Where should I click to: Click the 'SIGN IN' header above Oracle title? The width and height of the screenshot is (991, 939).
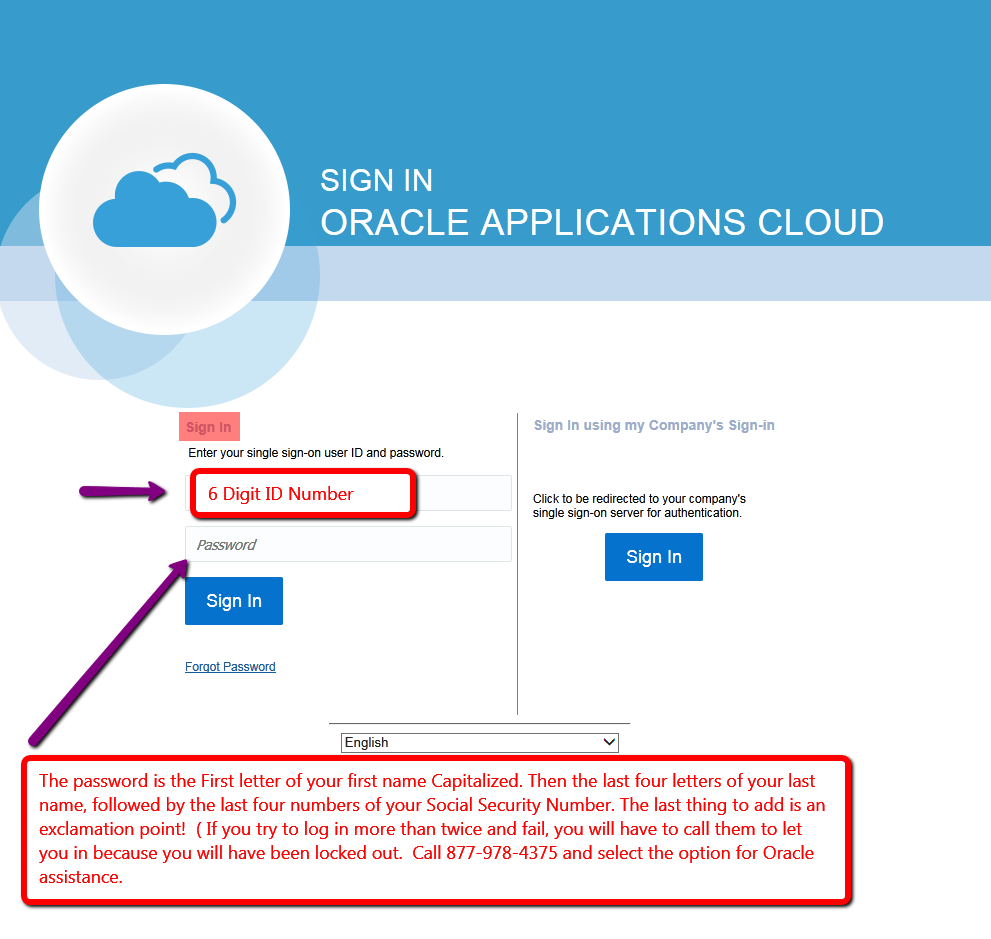tap(376, 180)
